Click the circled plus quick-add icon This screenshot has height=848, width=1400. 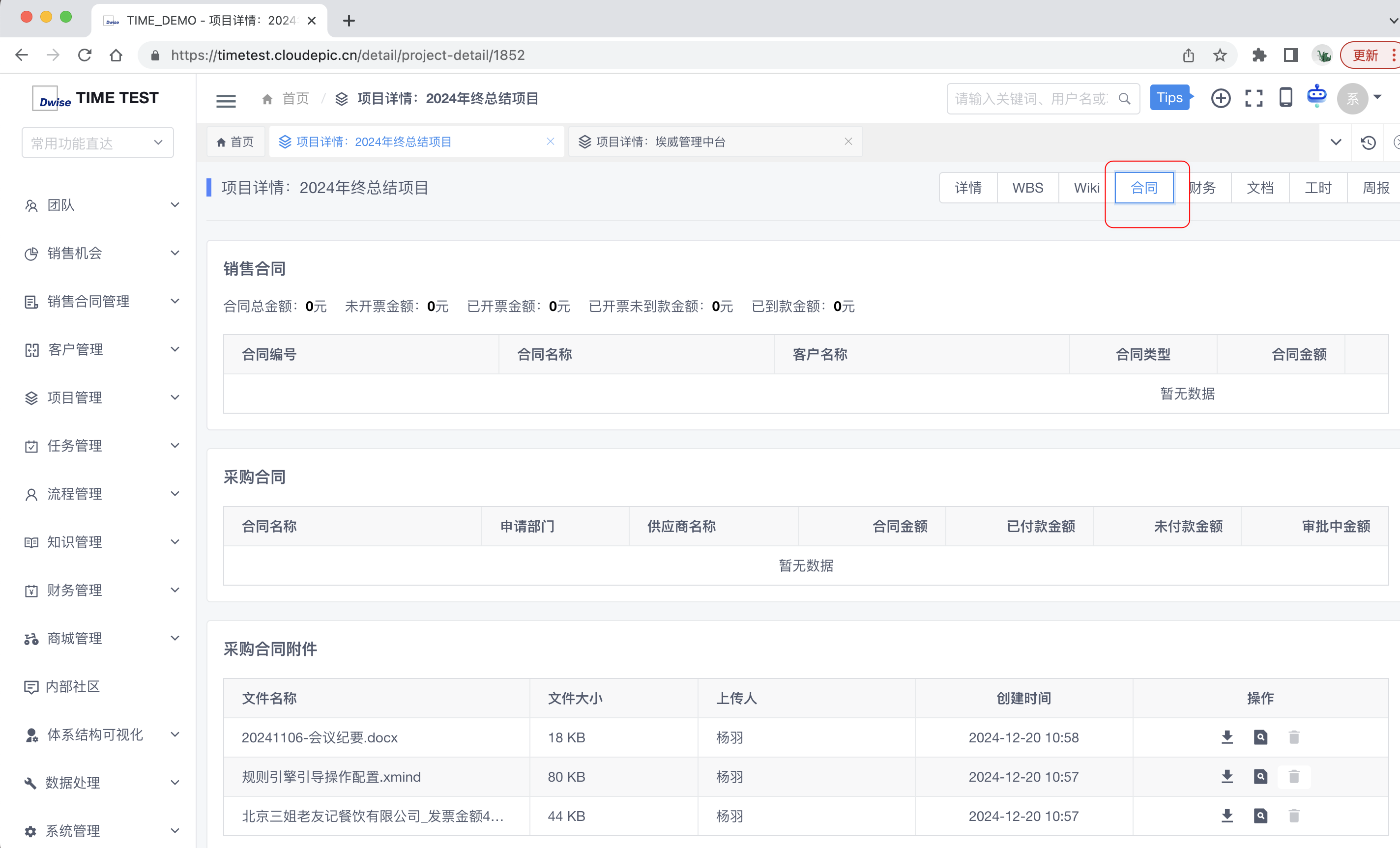[1221, 98]
